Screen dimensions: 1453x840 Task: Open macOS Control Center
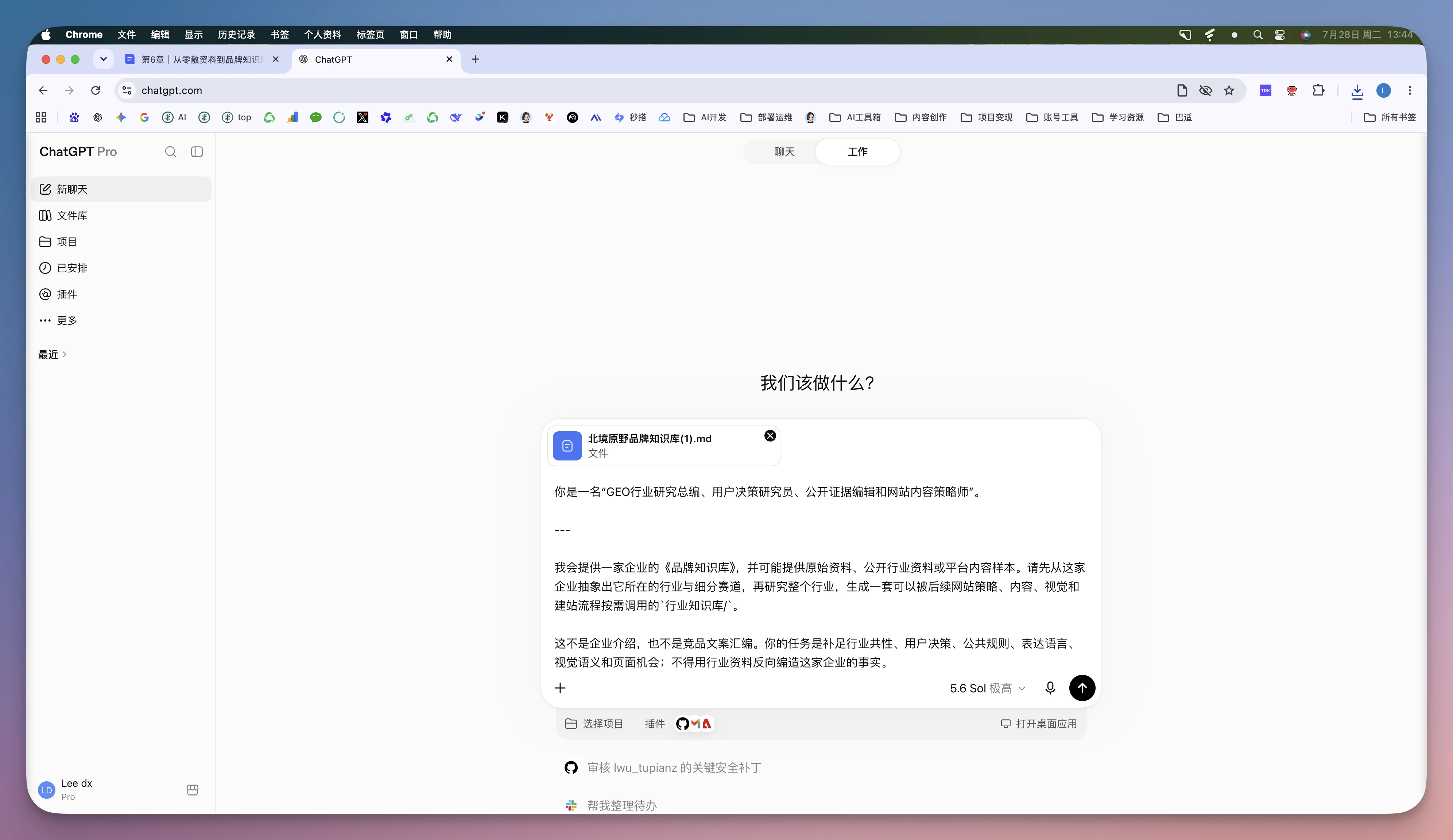(1279, 35)
